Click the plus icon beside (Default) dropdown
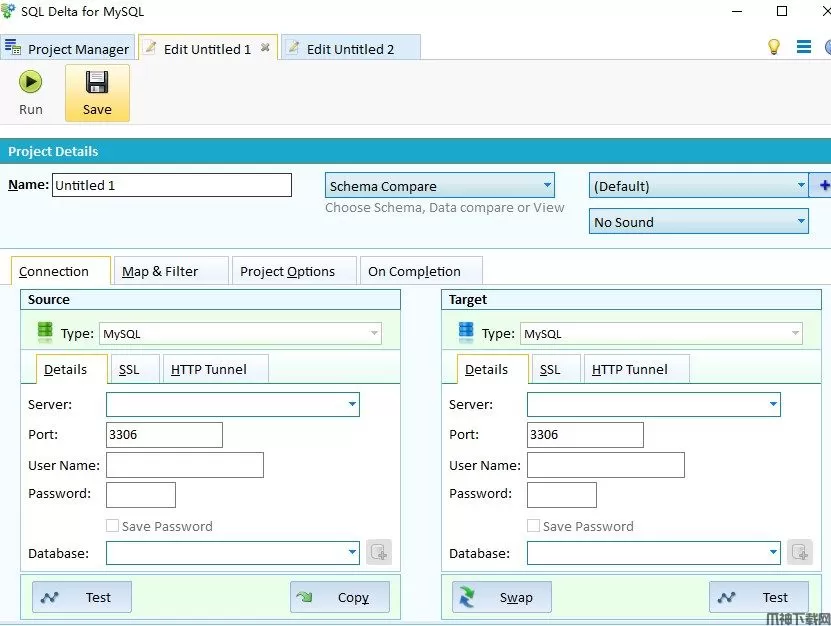Viewport: 831px width, 626px height. click(824, 185)
